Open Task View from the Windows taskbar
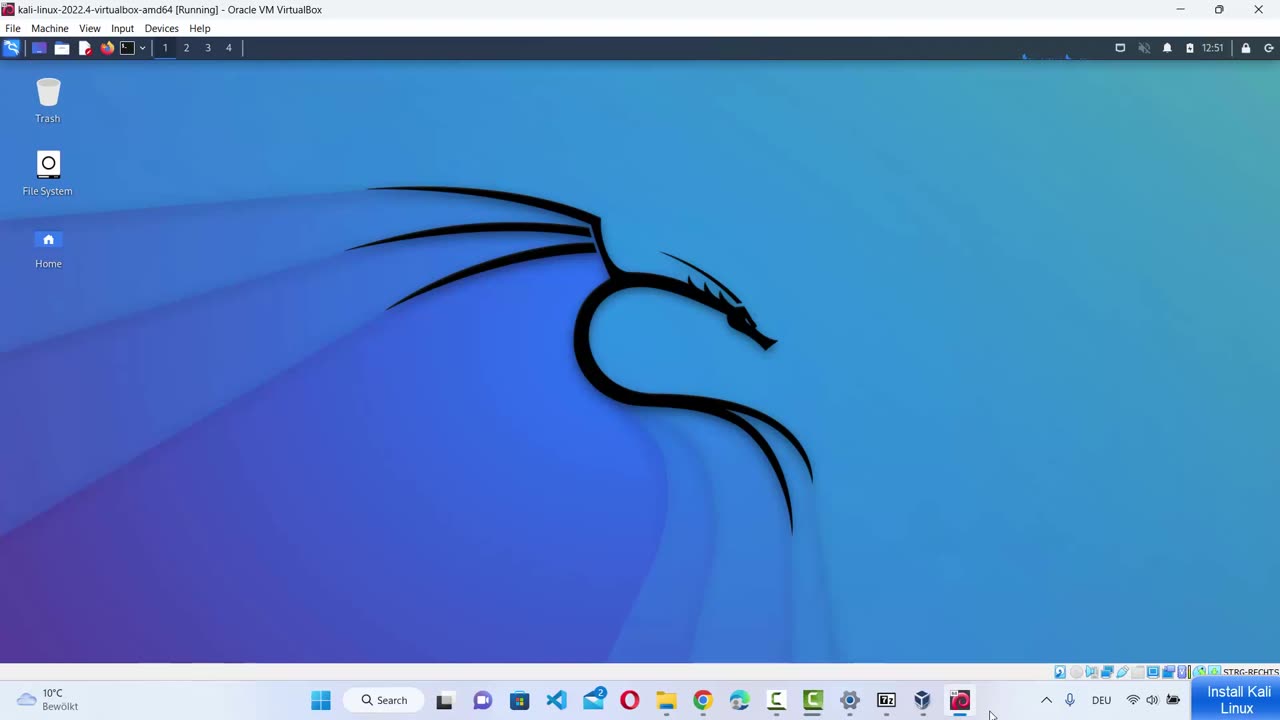The image size is (1280, 720). click(x=445, y=700)
